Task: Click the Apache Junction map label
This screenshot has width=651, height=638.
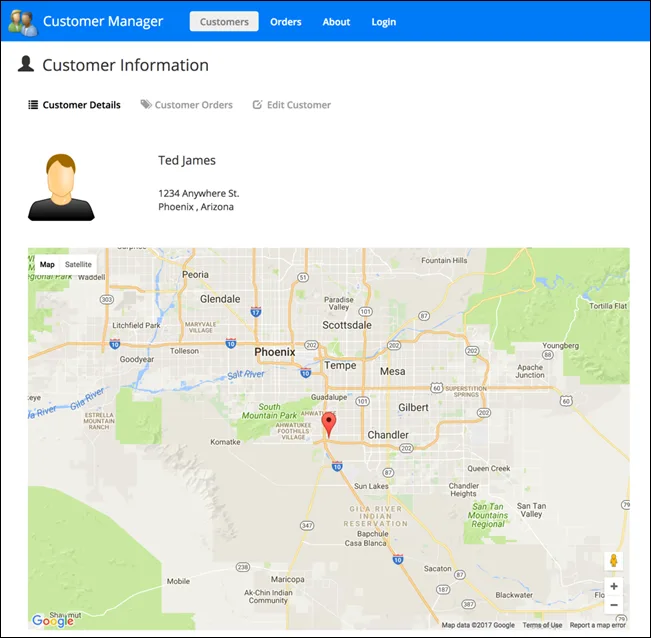Action: click(x=530, y=371)
